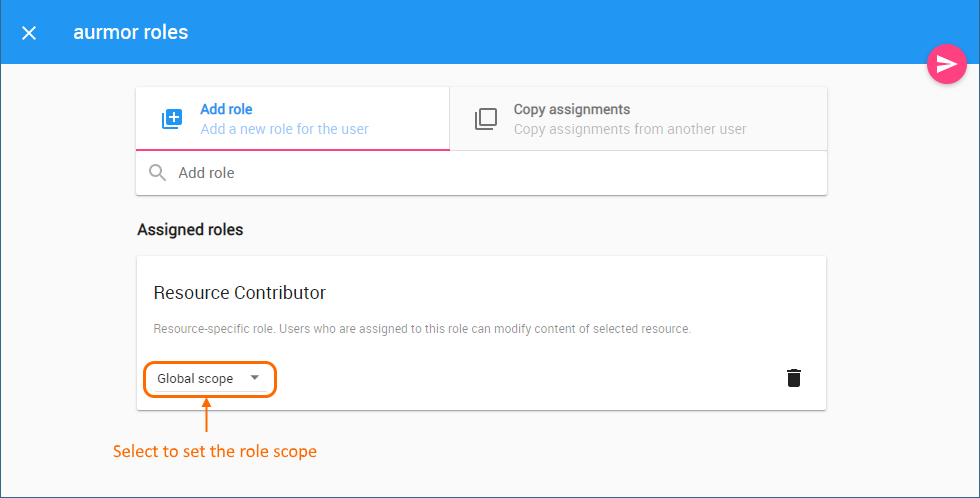Select the Resource Contributor role title
The height and width of the screenshot is (498, 980).
point(240,293)
